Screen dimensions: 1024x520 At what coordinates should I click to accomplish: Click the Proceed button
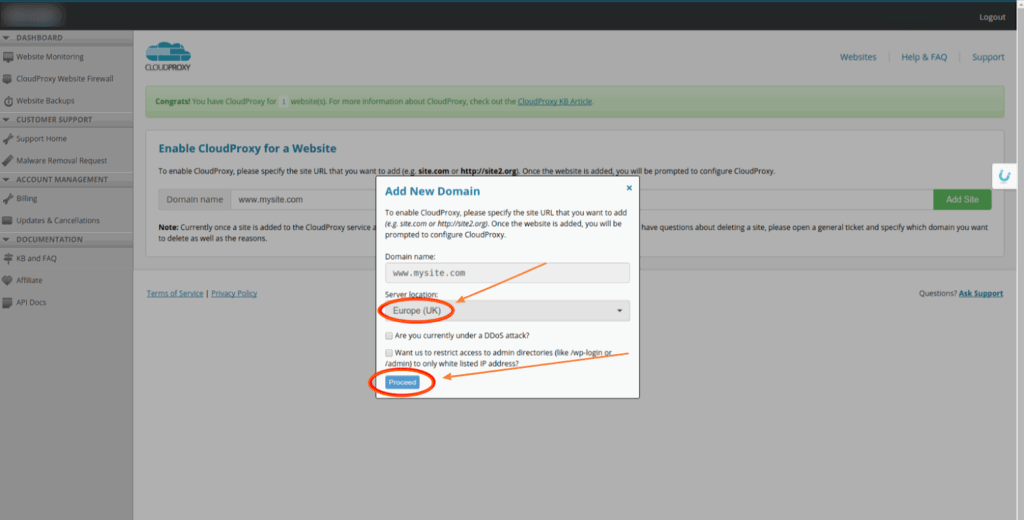(x=402, y=383)
